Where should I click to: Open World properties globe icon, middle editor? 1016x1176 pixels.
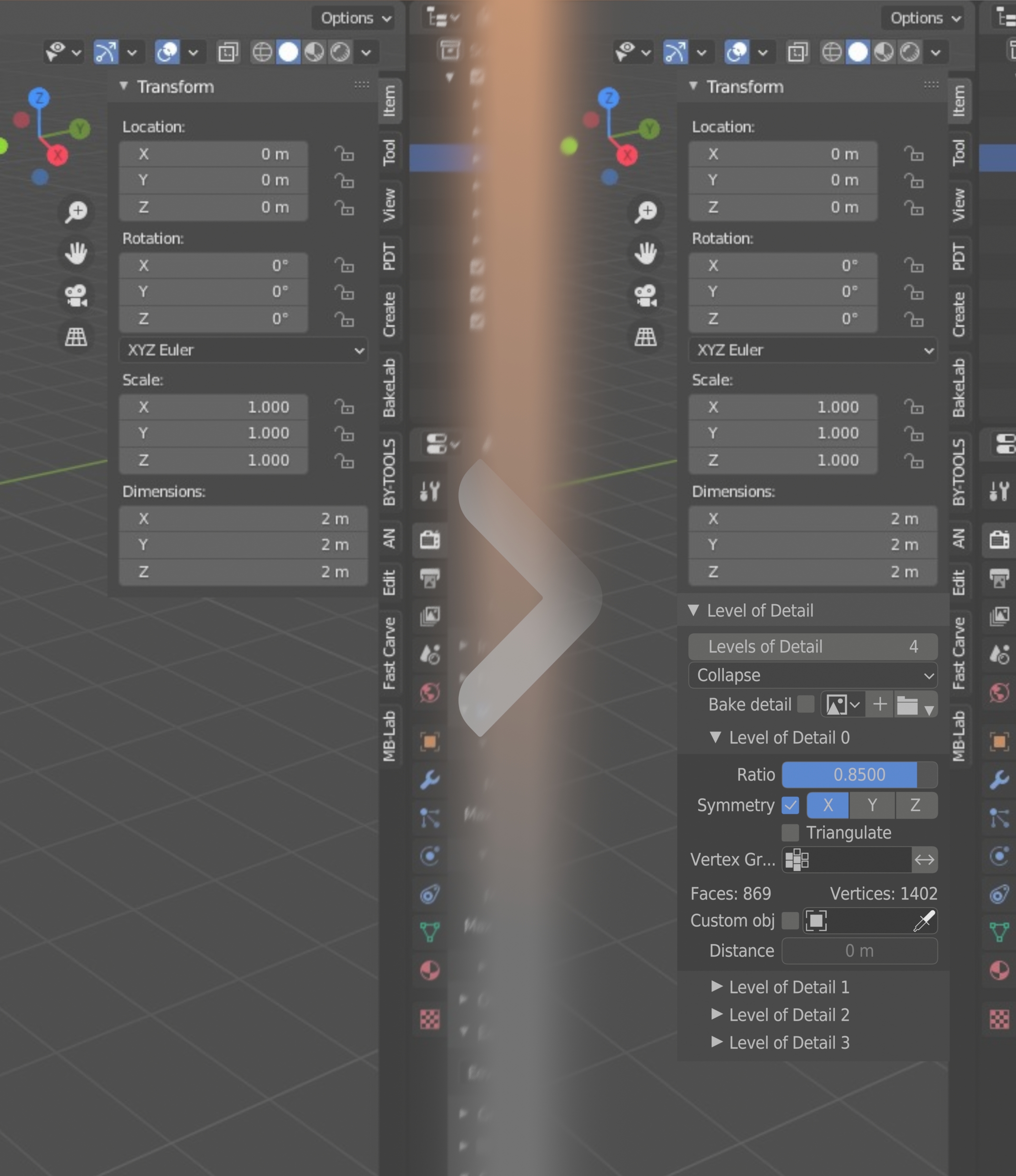[430, 692]
